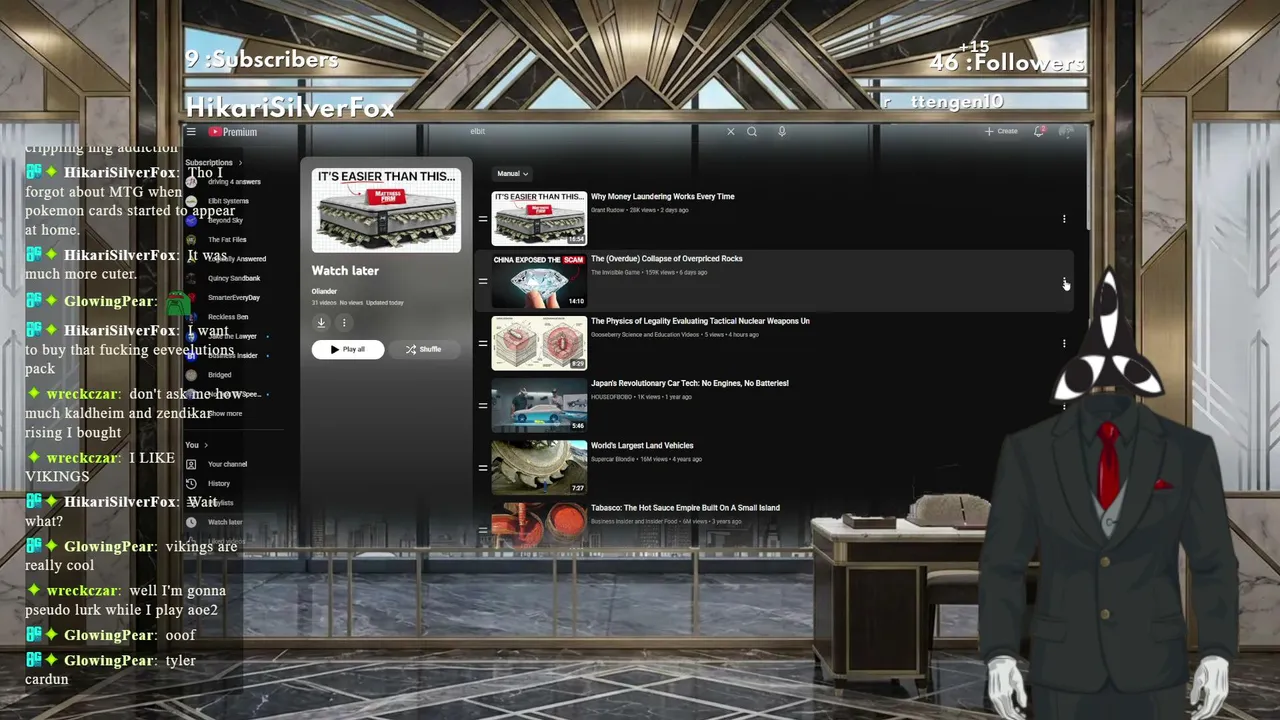Click the magnifier search icon
Image resolution: width=1280 pixels, height=720 pixels.
coord(752,132)
